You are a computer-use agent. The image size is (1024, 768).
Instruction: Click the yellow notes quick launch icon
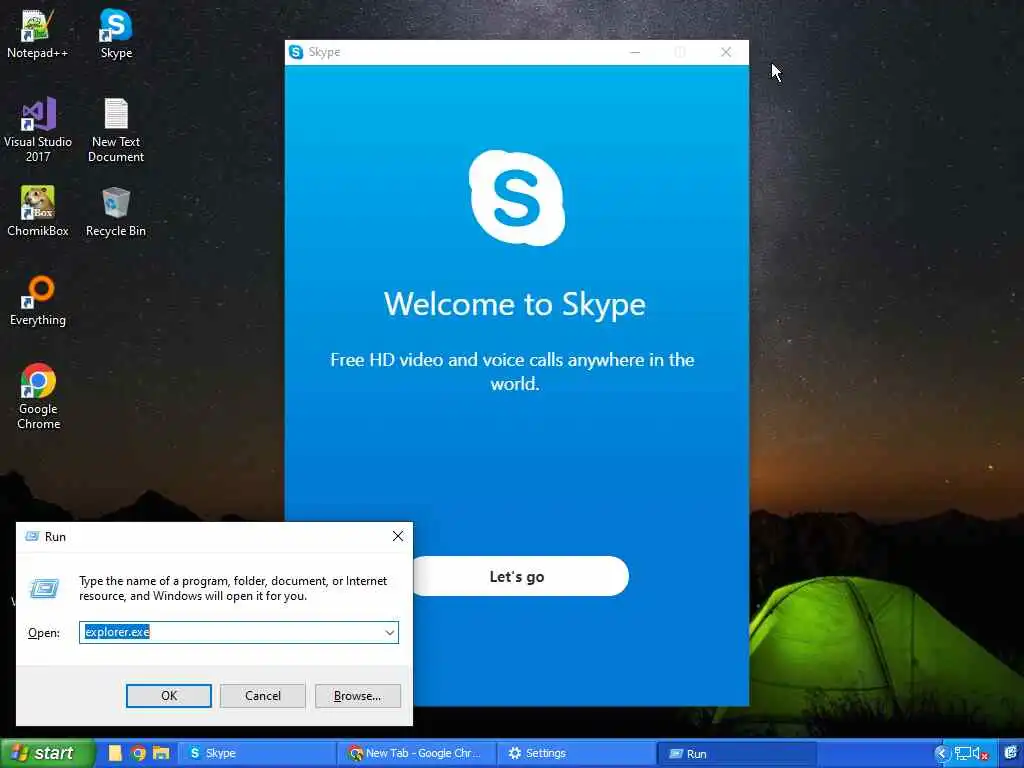(x=115, y=753)
